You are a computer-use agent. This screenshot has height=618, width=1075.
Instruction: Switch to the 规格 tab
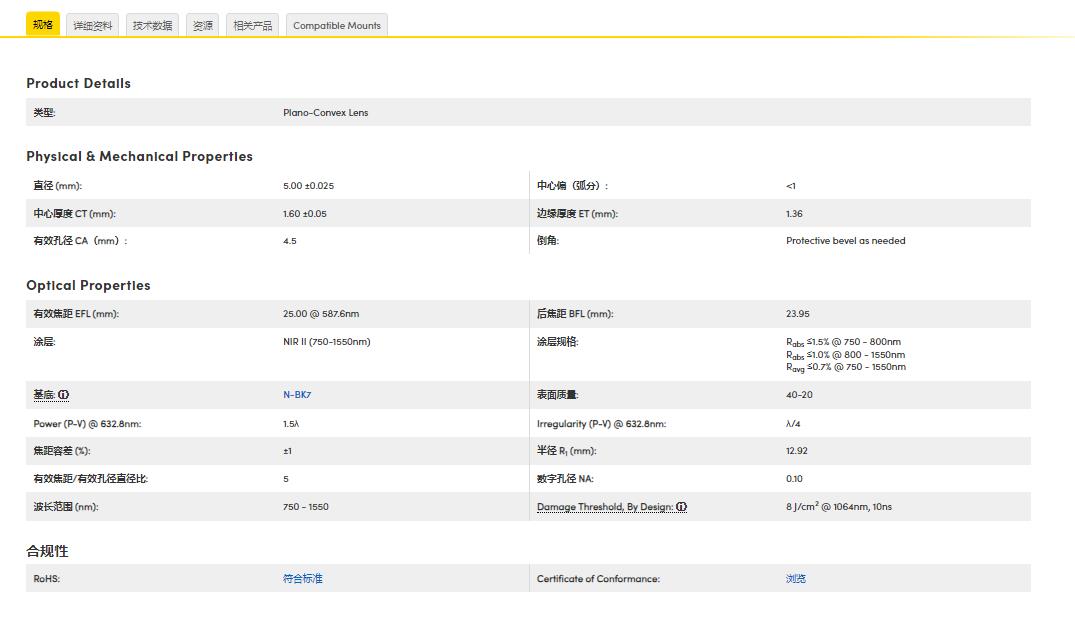point(43,25)
